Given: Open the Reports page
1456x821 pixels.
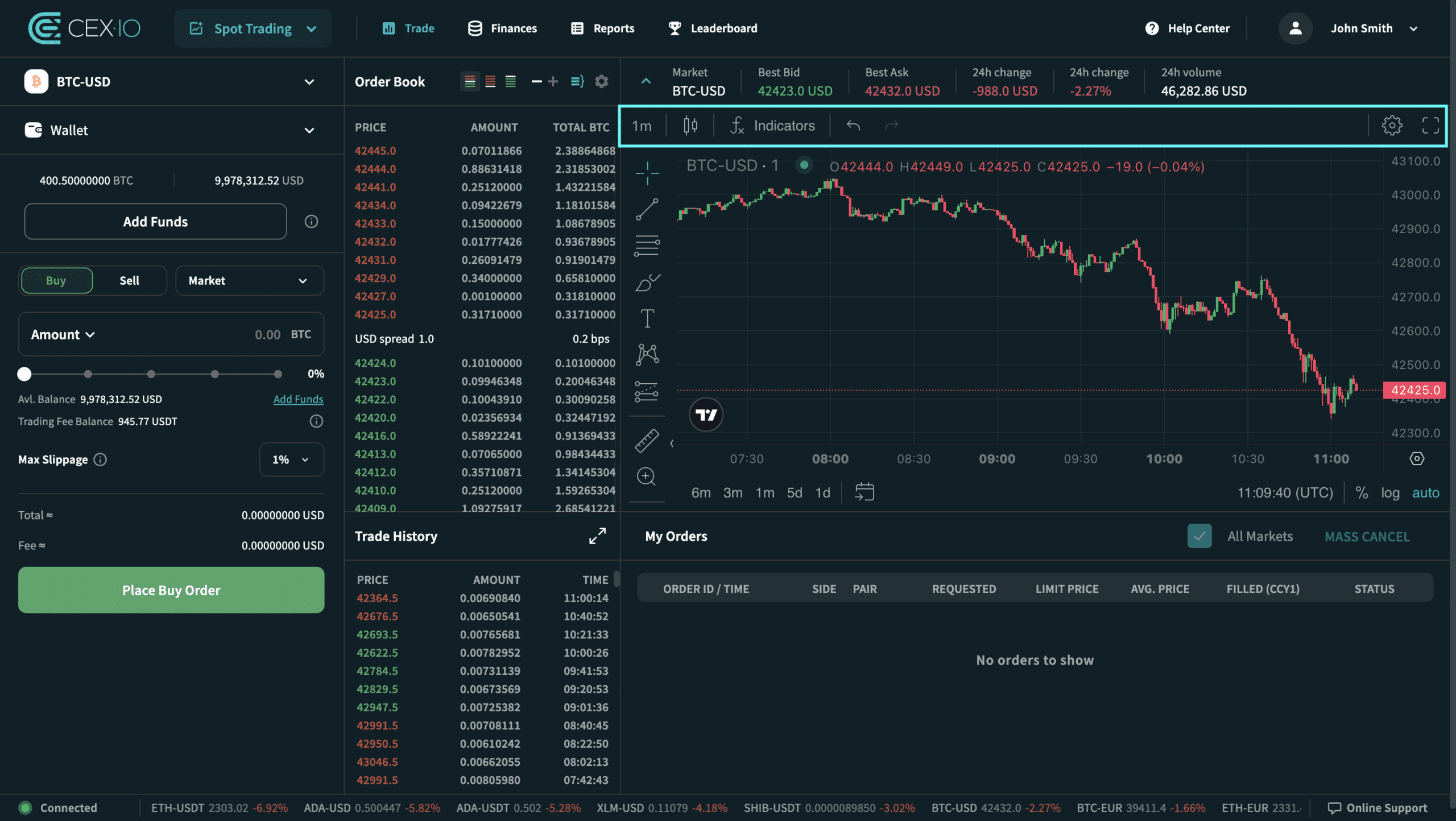Looking at the screenshot, I should tap(602, 28).
